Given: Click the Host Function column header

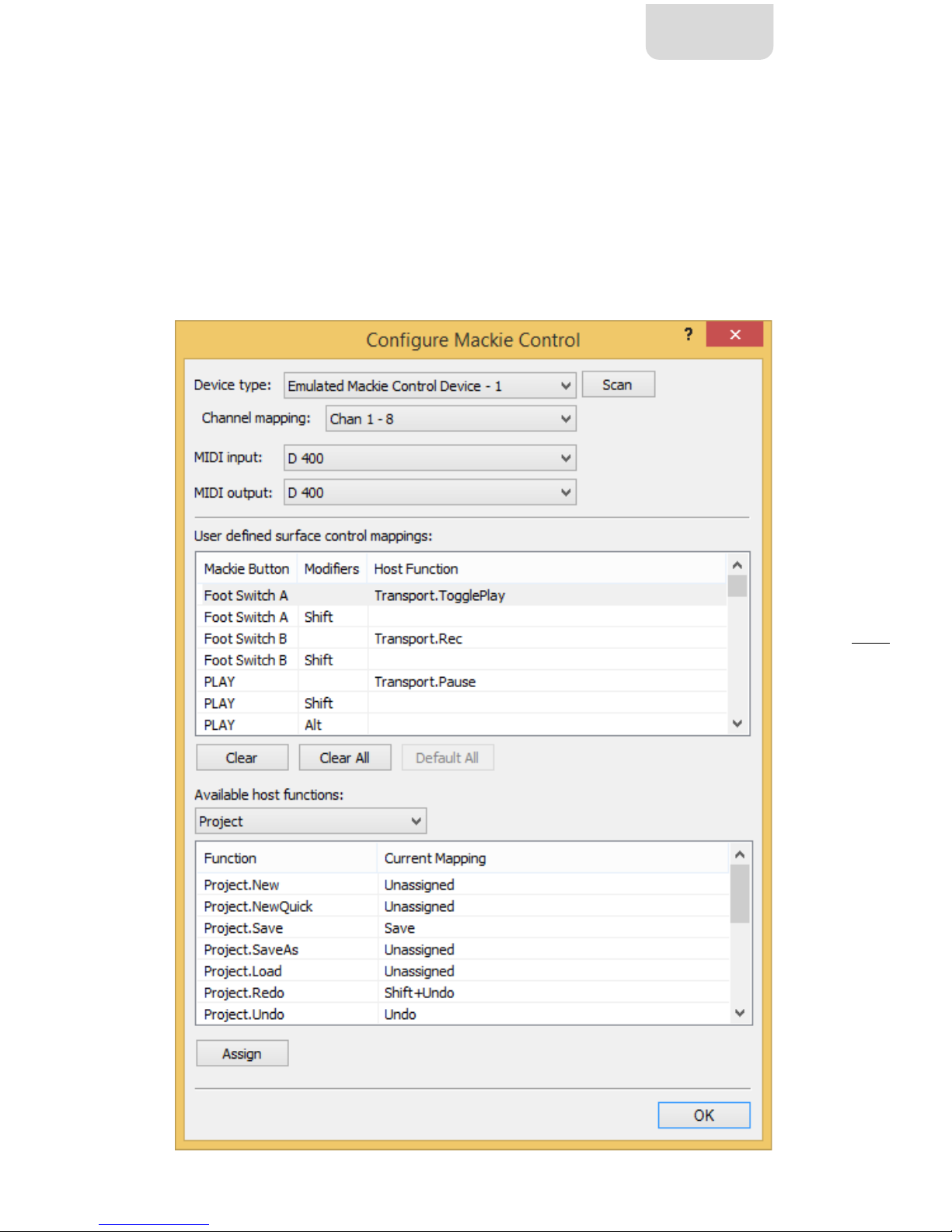Looking at the screenshot, I should (x=546, y=569).
